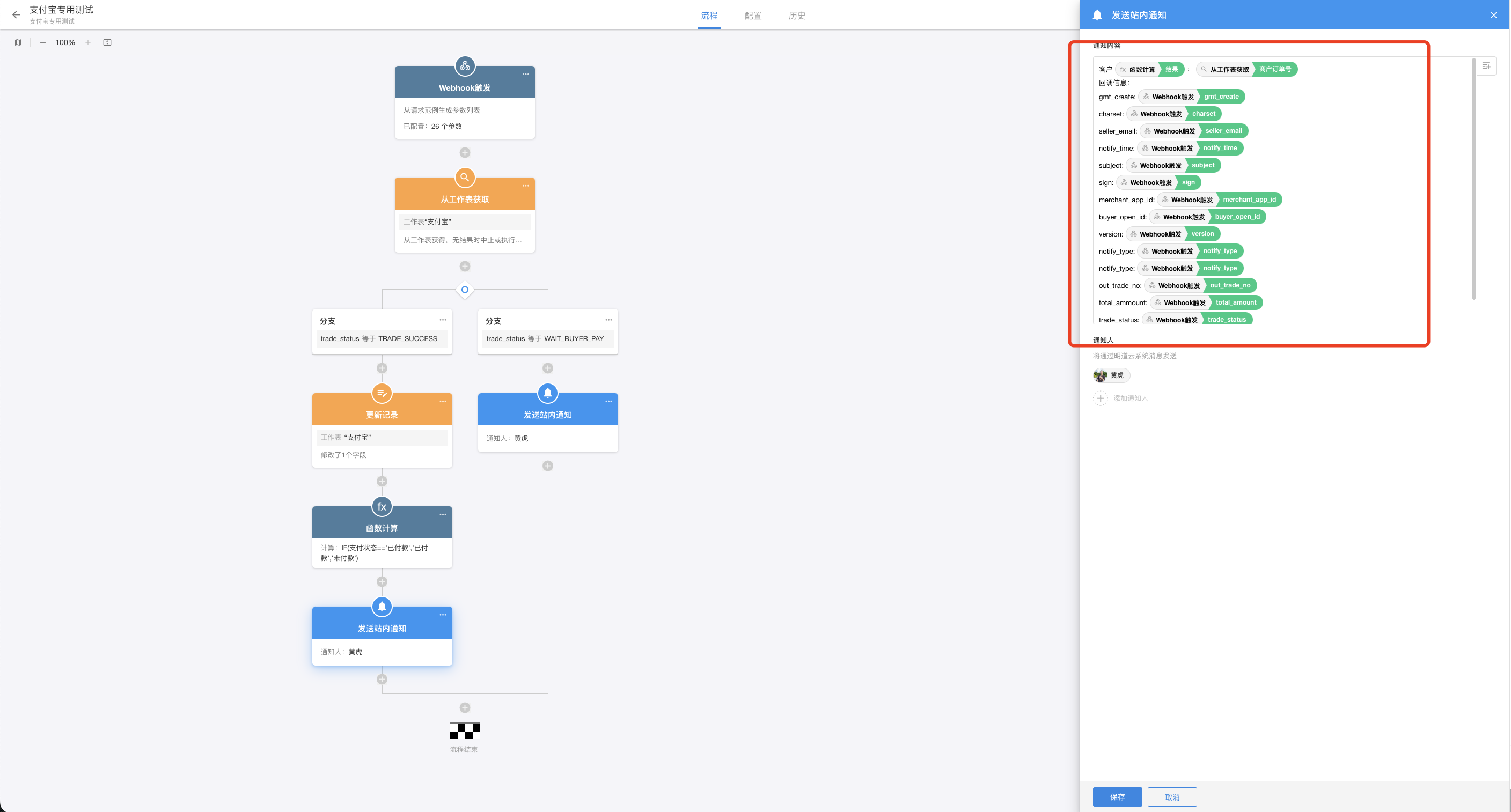Click the 函数计算 fx node icon

(382, 506)
